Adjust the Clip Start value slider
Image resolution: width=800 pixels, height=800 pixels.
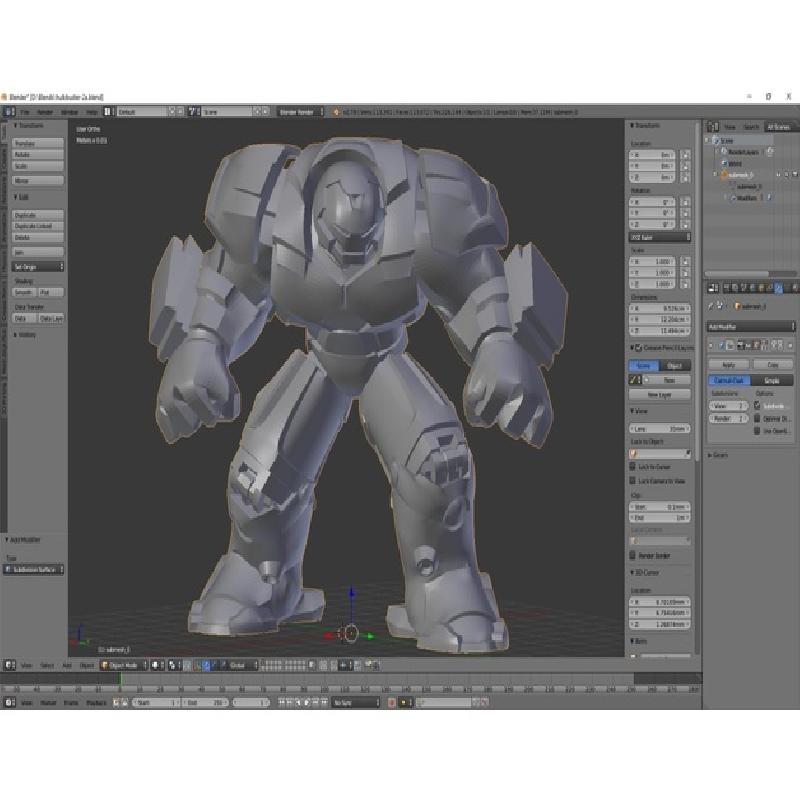point(660,507)
